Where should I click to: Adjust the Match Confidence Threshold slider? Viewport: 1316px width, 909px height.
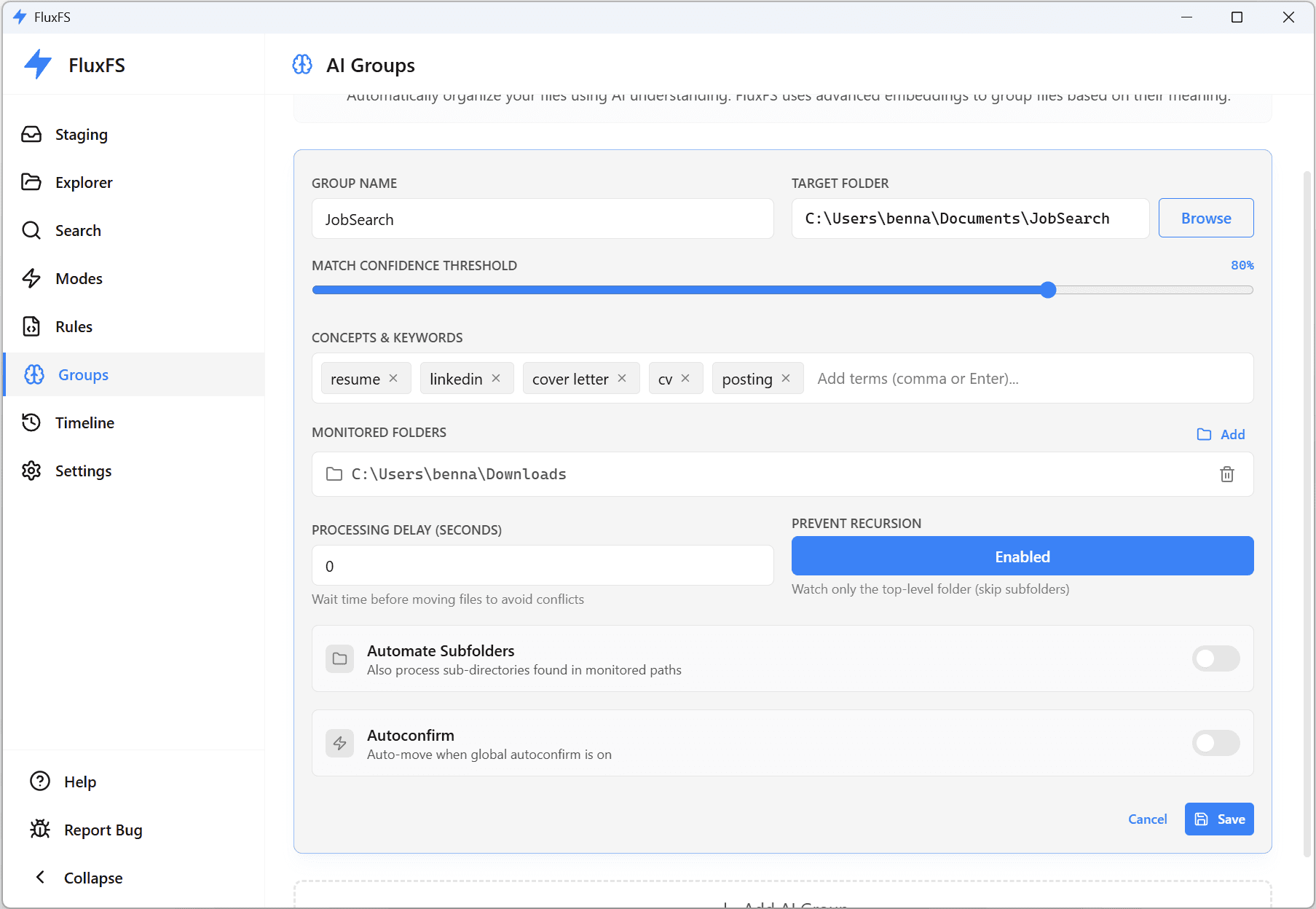[1047, 289]
